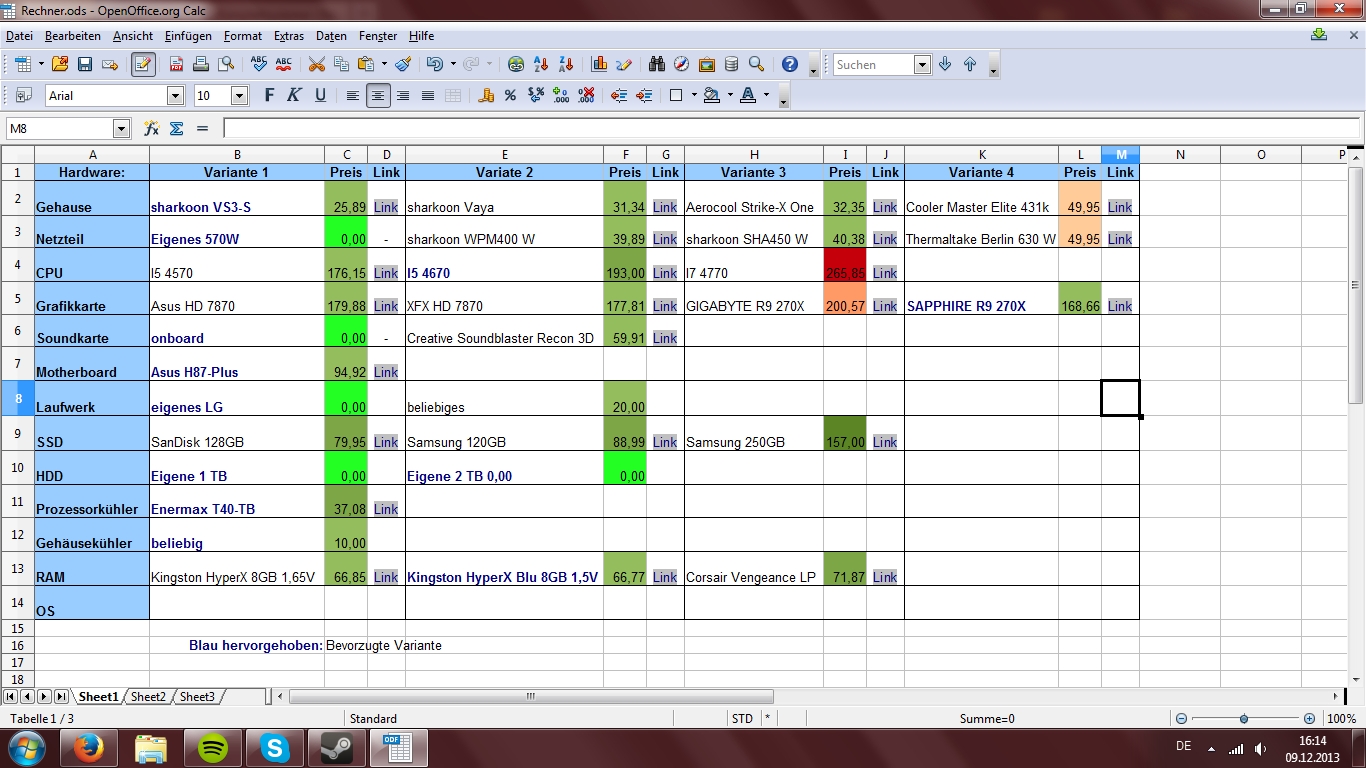Toggle AutoSpellcheck red-wave ABC icon
This screenshot has height=768, width=1366.
tap(284, 64)
